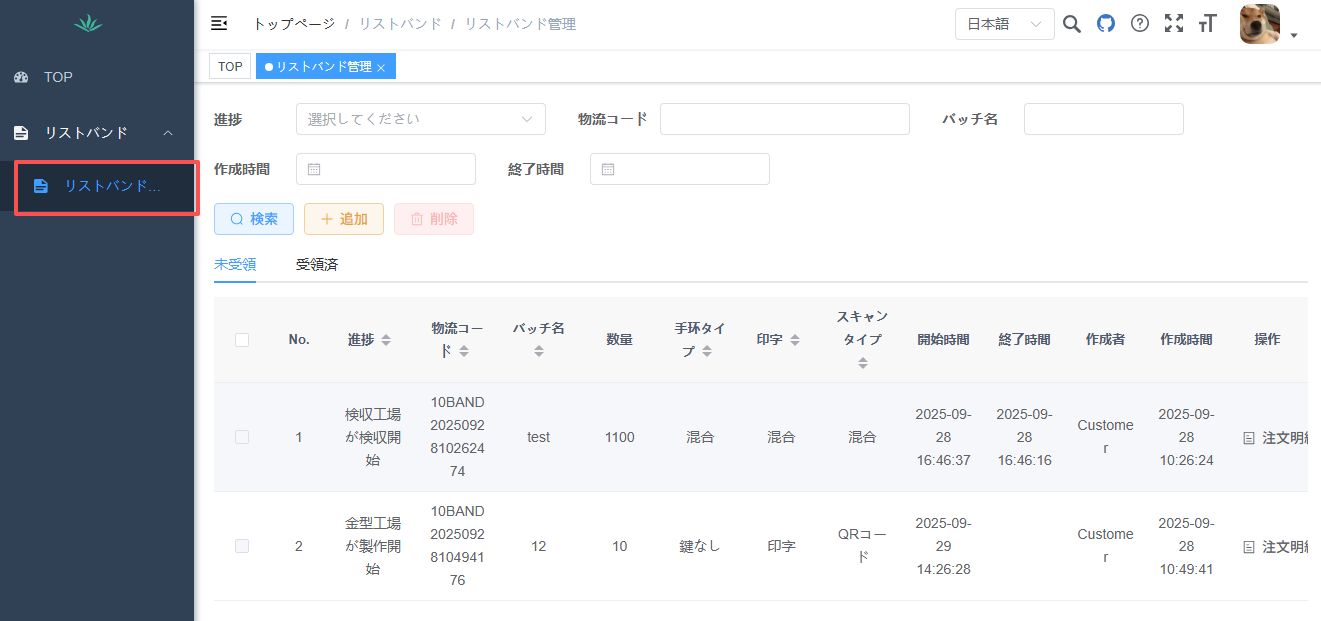Select the checkbox for row 1
Viewport: 1321px width, 621px height.
(242, 437)
